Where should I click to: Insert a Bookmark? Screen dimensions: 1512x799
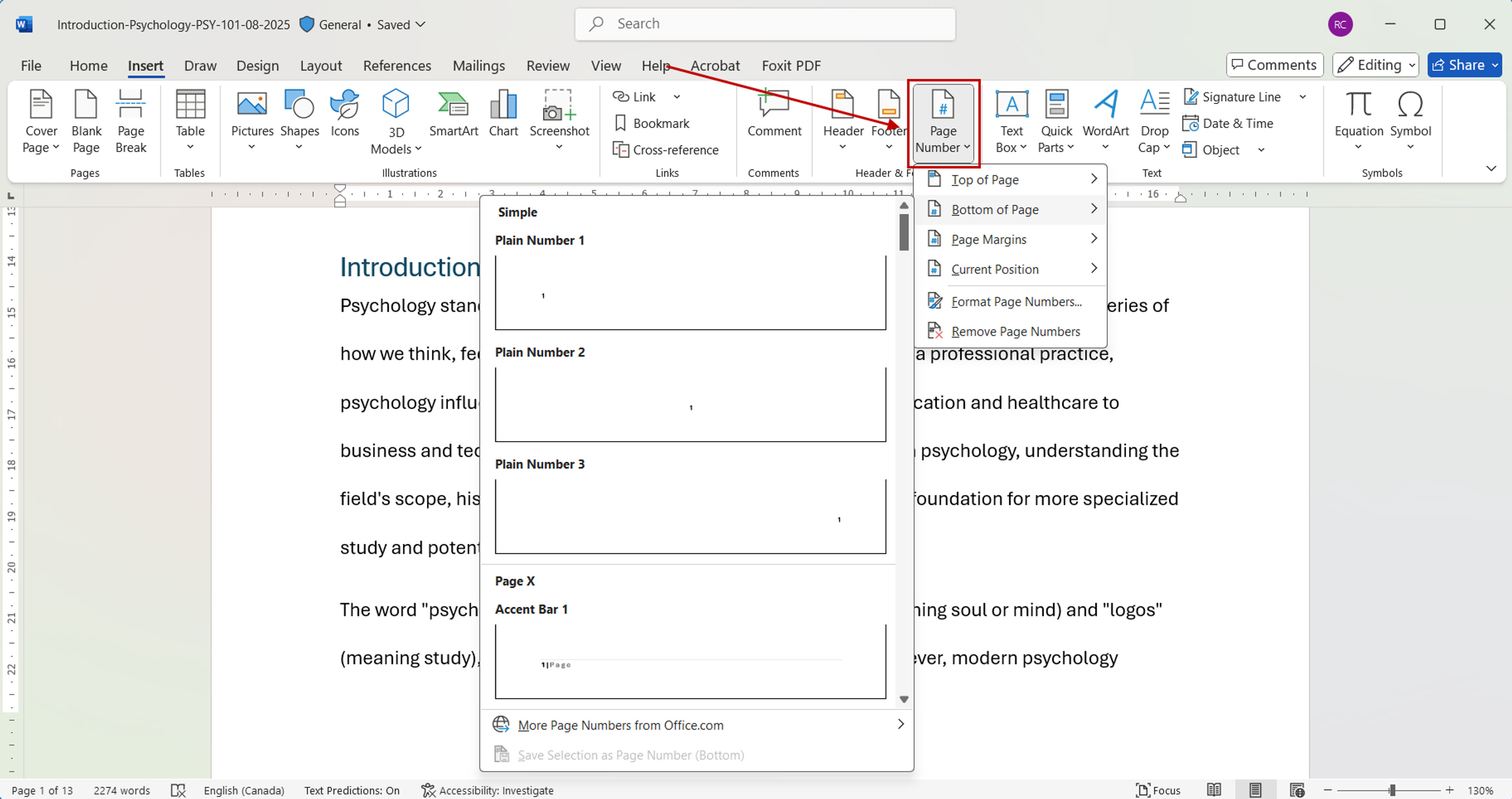pyautogui.click(x=652, y=123)
